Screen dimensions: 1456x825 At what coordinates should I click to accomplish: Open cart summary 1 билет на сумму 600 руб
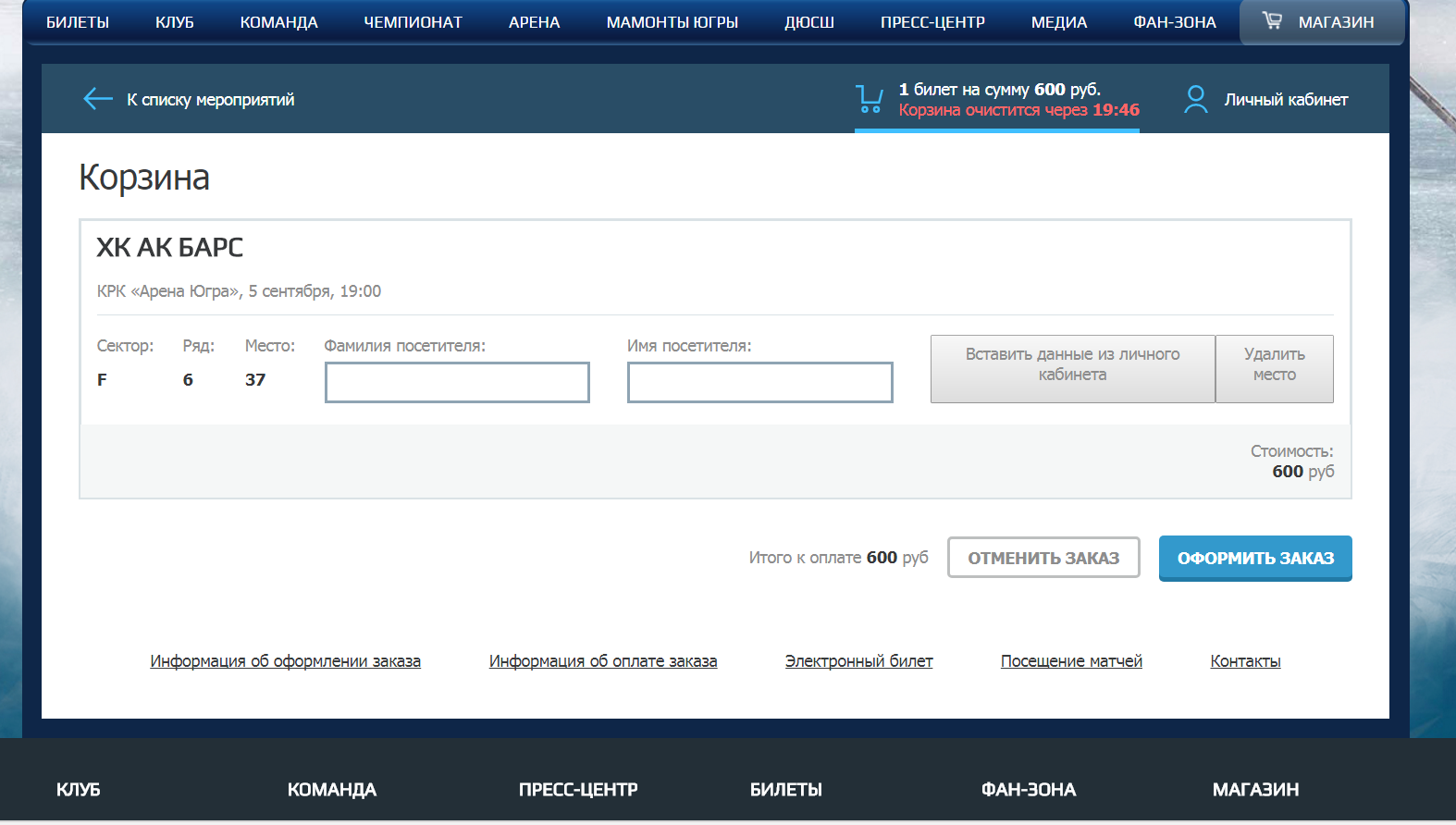999,90
